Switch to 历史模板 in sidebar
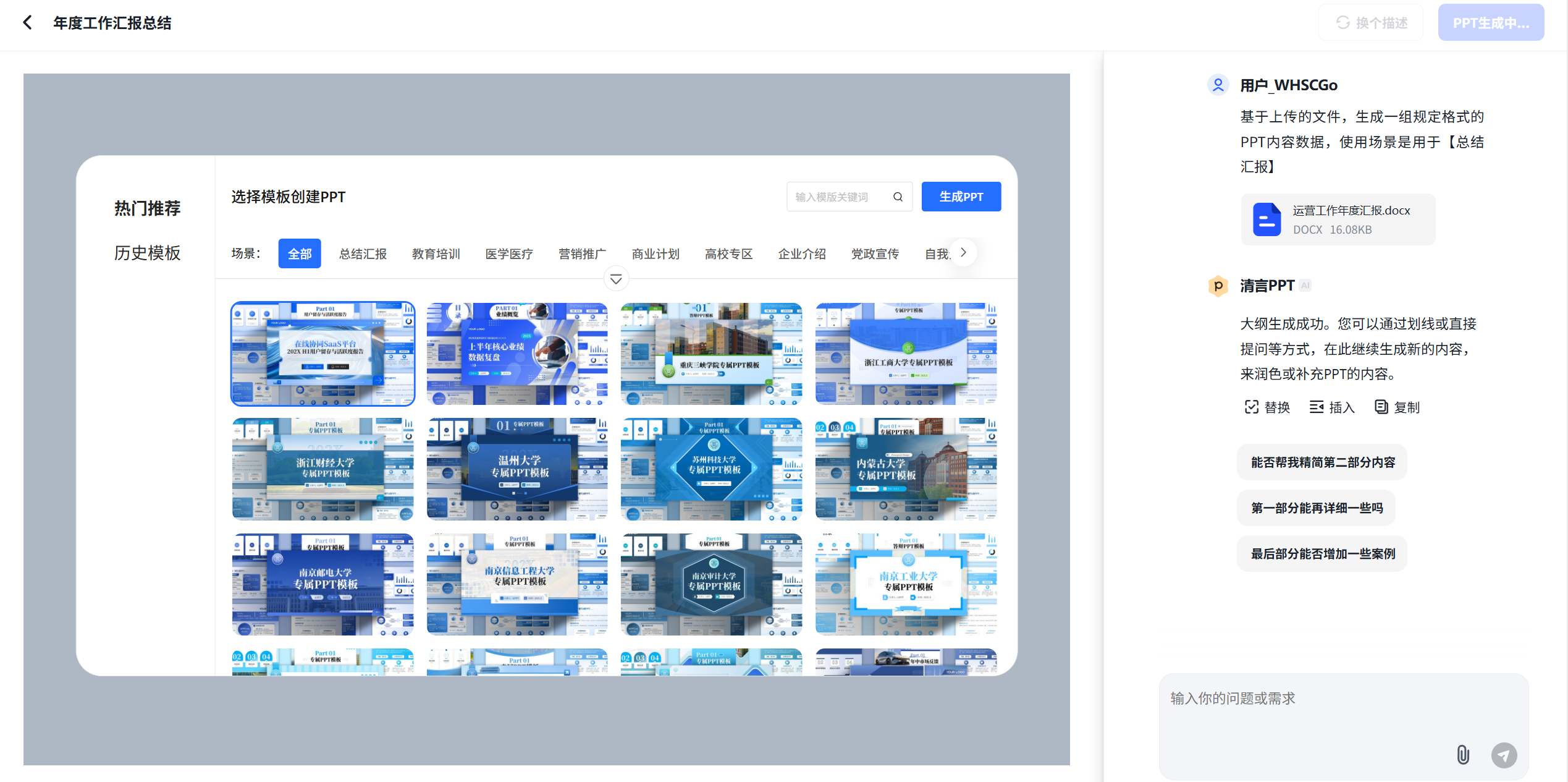 [x=147, y=253]
